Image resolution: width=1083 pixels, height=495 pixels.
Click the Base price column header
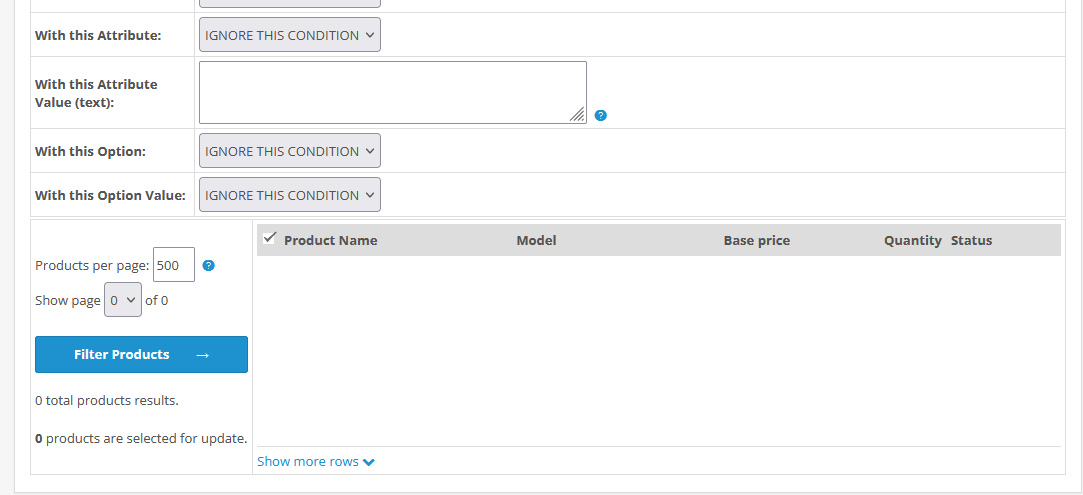coord(756,241)
